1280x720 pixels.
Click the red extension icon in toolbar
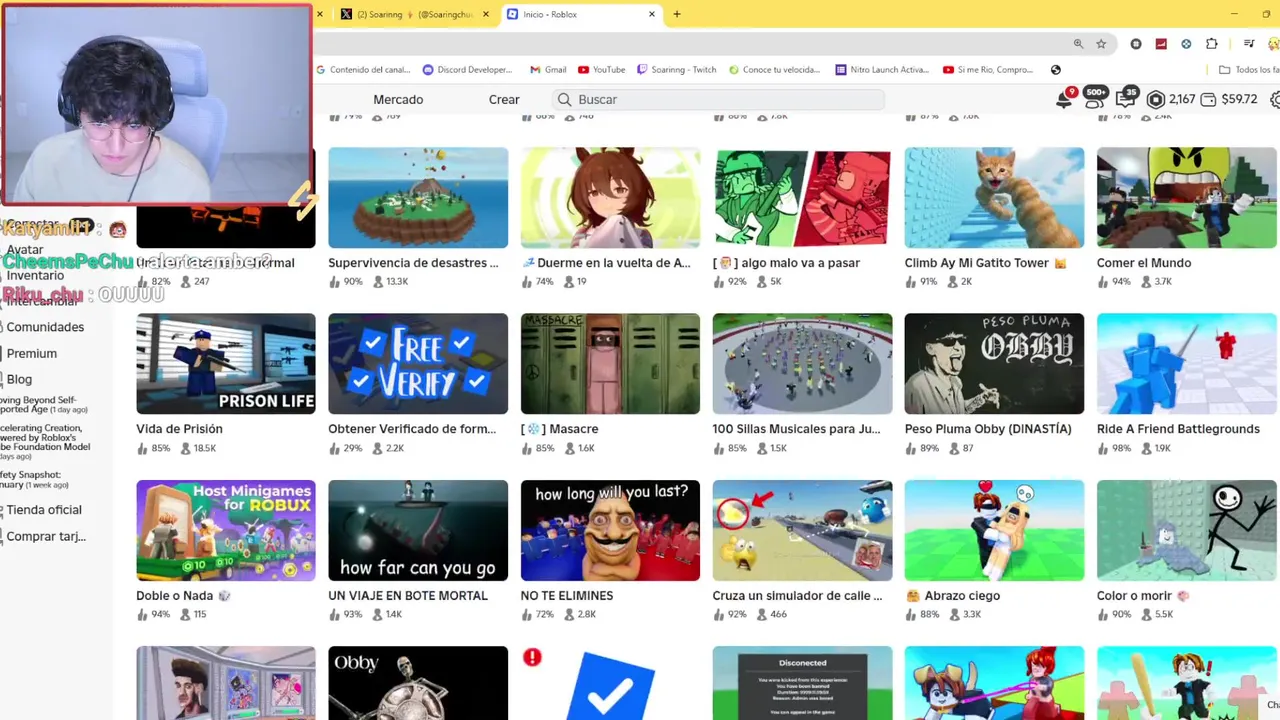coord(1161,44)
